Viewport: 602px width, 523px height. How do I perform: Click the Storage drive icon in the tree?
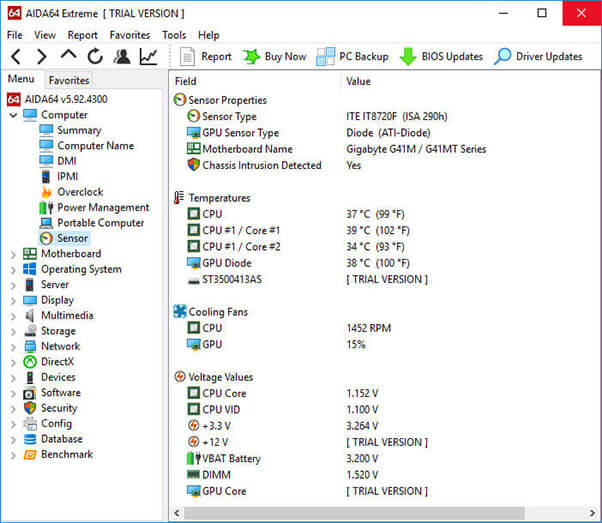(30, 331)
